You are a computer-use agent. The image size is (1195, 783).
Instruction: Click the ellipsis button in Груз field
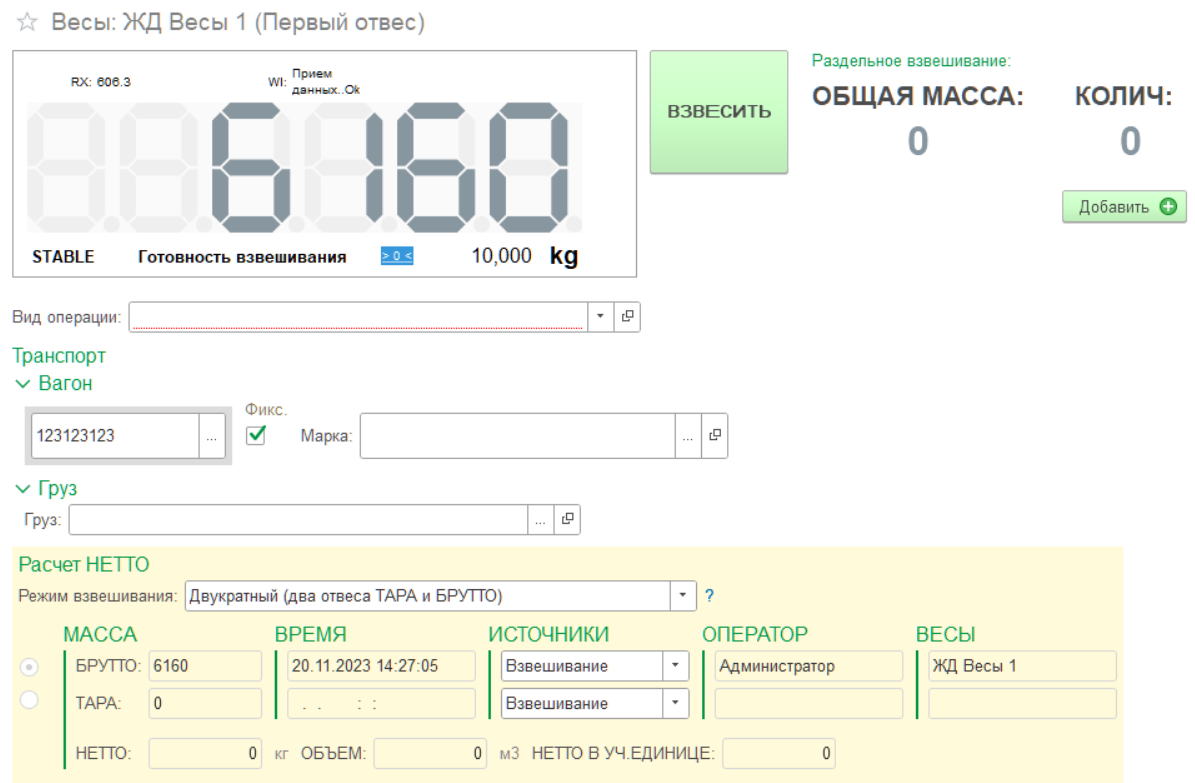[540, 519]
